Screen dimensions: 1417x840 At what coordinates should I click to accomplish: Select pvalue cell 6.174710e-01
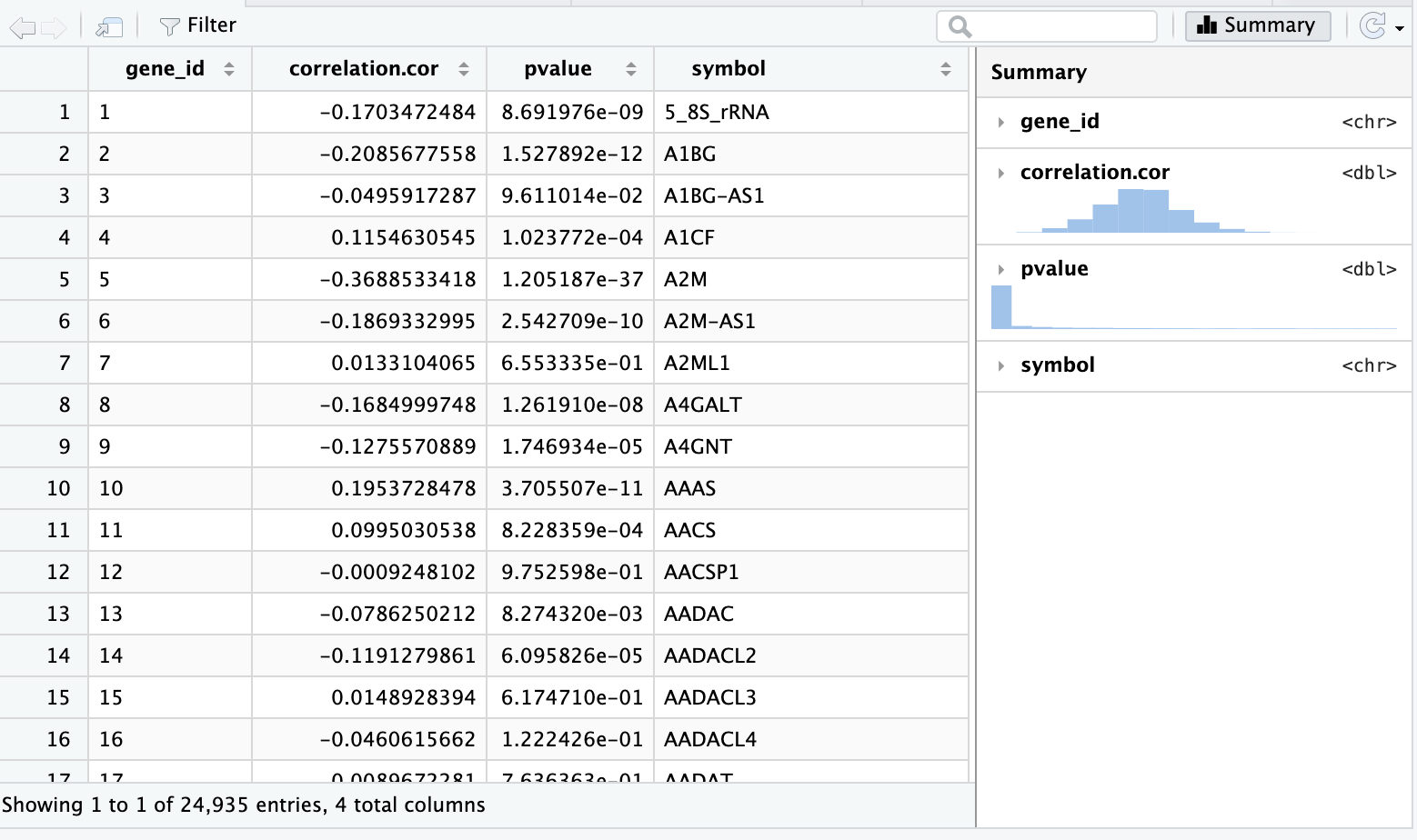pos(571,697)
